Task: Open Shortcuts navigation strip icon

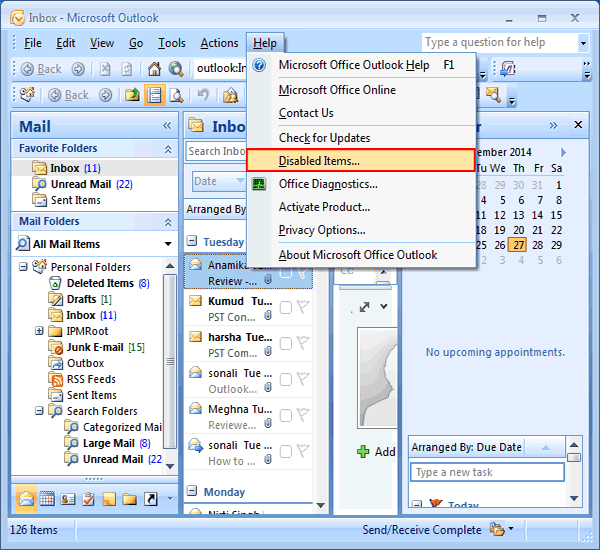Action: tap(151, 499)
